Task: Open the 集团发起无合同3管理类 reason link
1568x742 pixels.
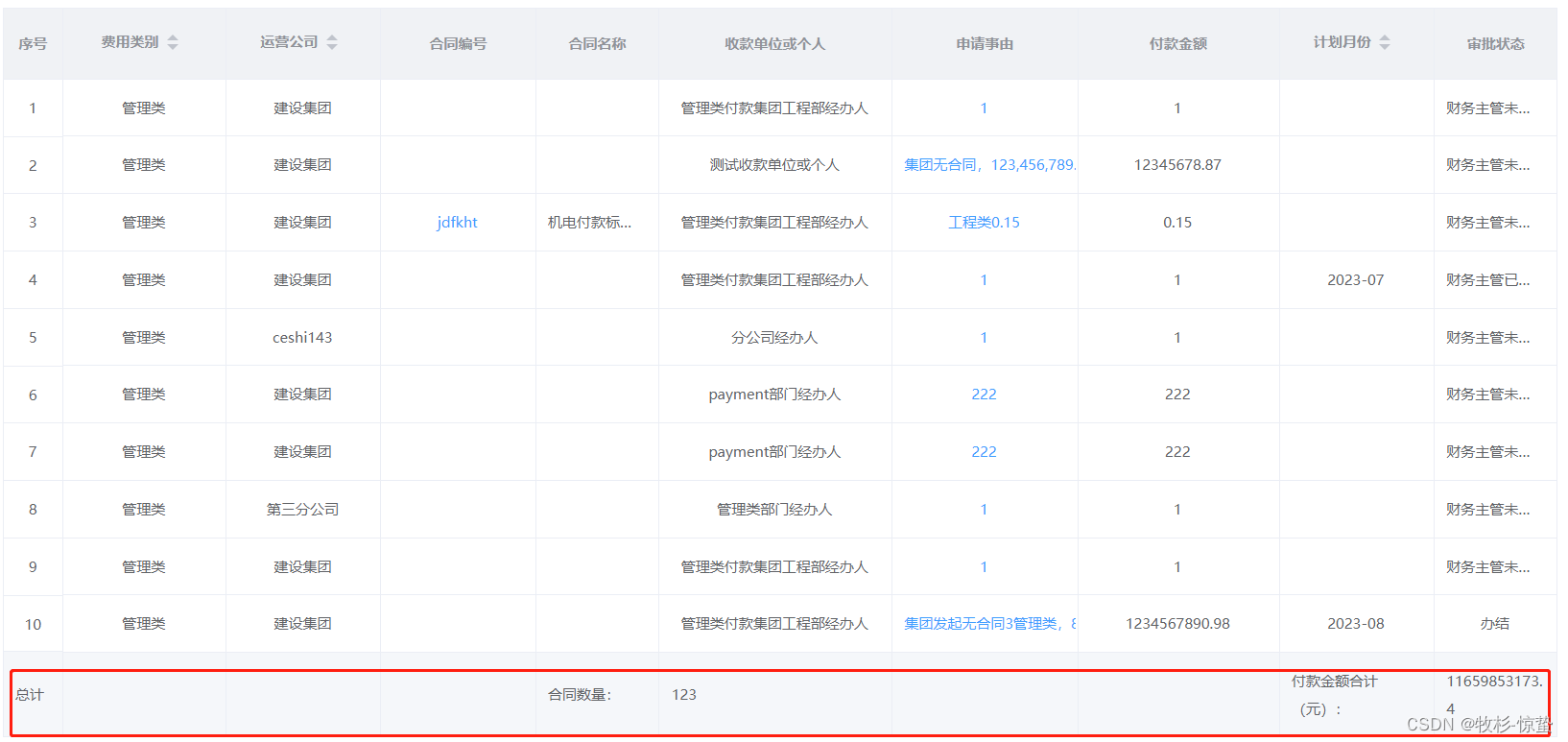Action: pyautogui.click(x=990, y=624)
